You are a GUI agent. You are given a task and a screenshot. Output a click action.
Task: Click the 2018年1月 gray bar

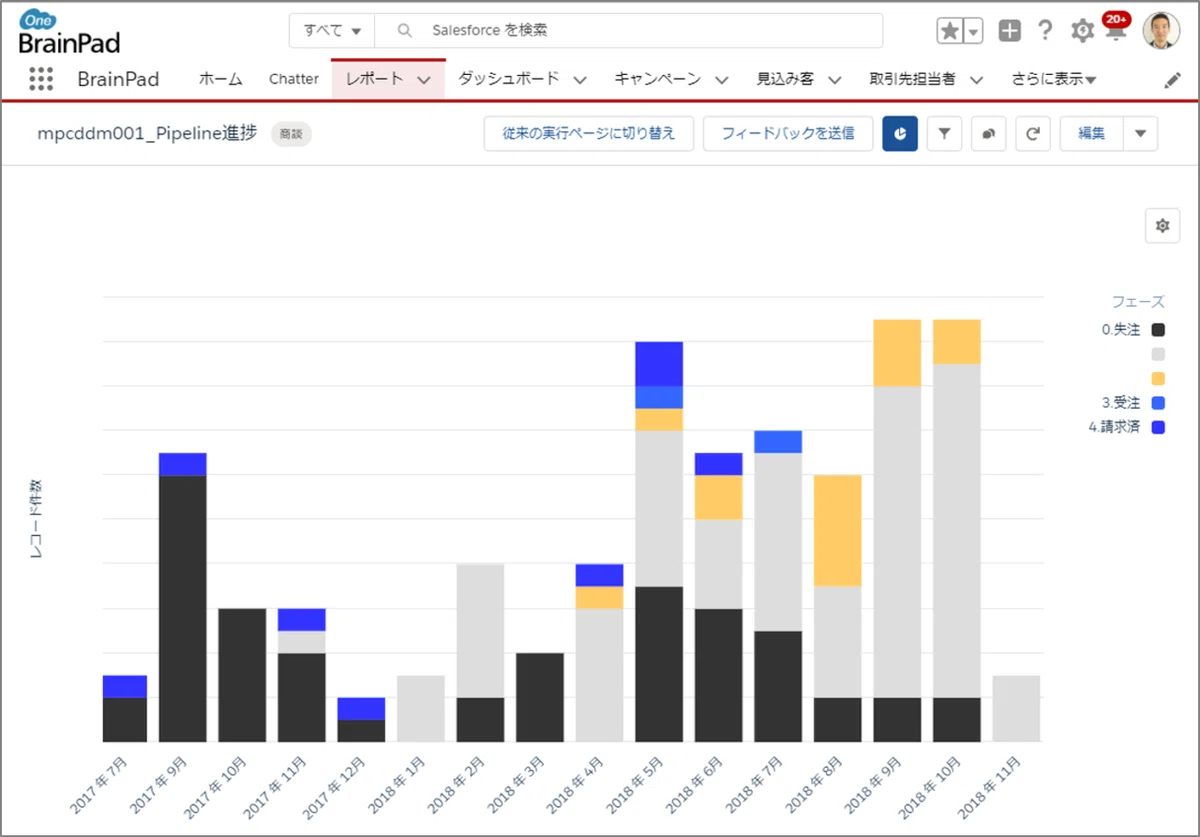421,708
